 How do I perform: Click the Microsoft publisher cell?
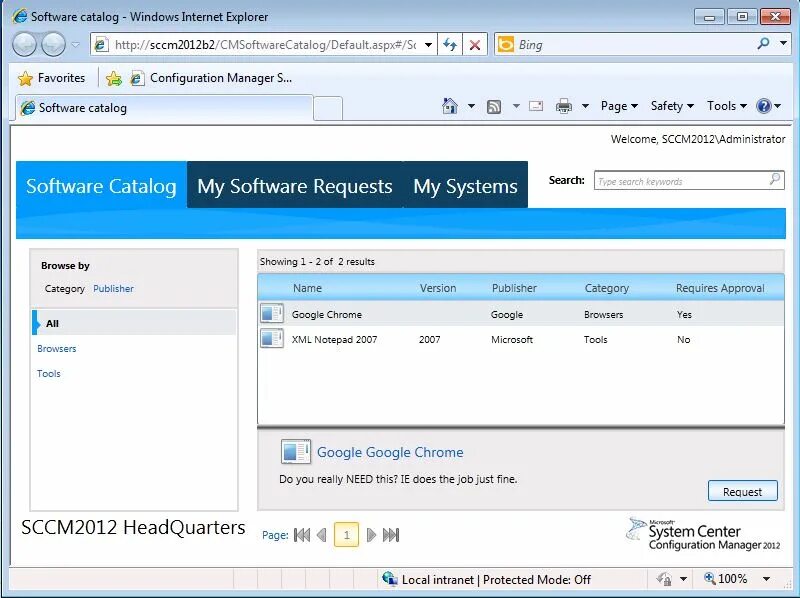512,340
